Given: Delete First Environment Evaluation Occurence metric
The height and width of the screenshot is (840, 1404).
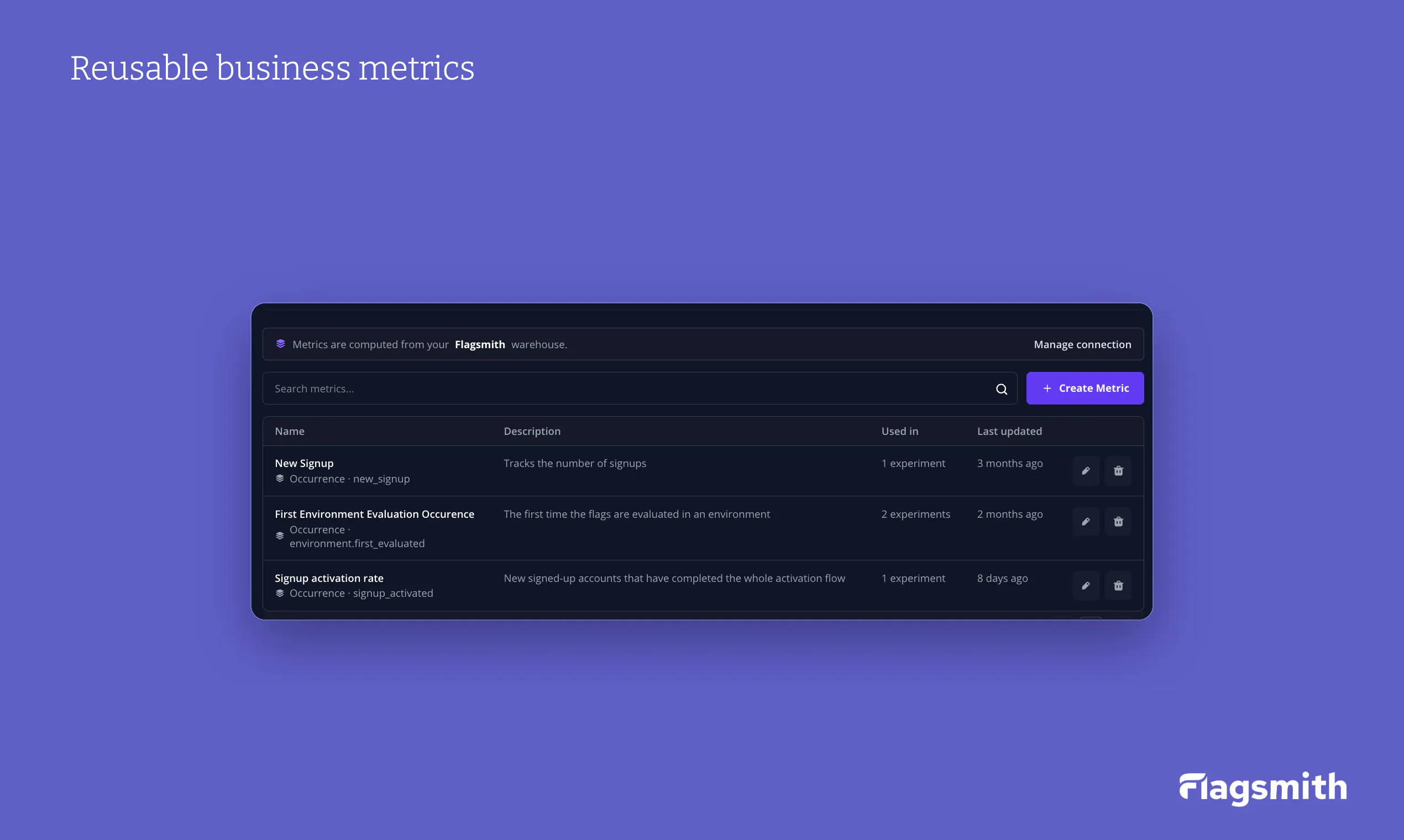Looking at the screenshot, I should tap(1118, 522).
